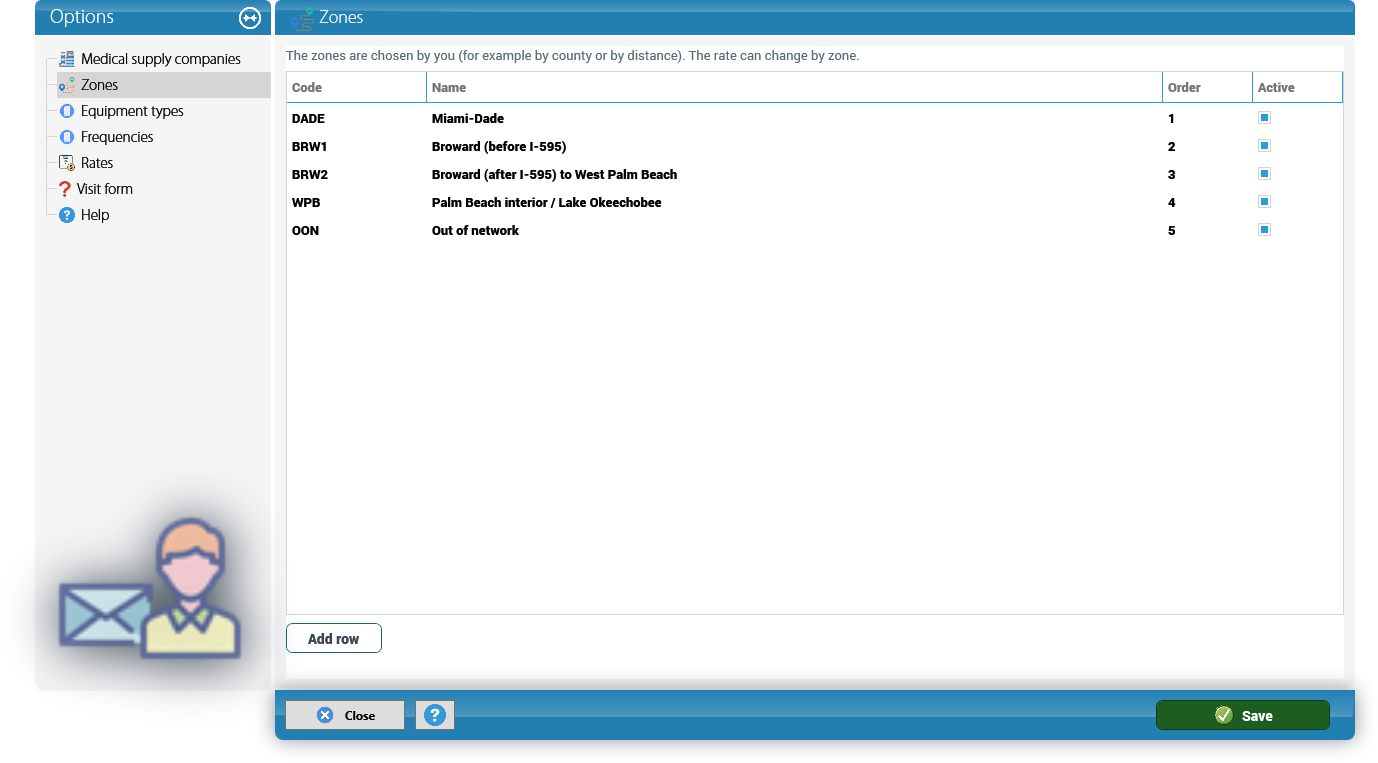Close the Zones dialog
This screenshot has height=763, width=1378.
coord(345,715)
